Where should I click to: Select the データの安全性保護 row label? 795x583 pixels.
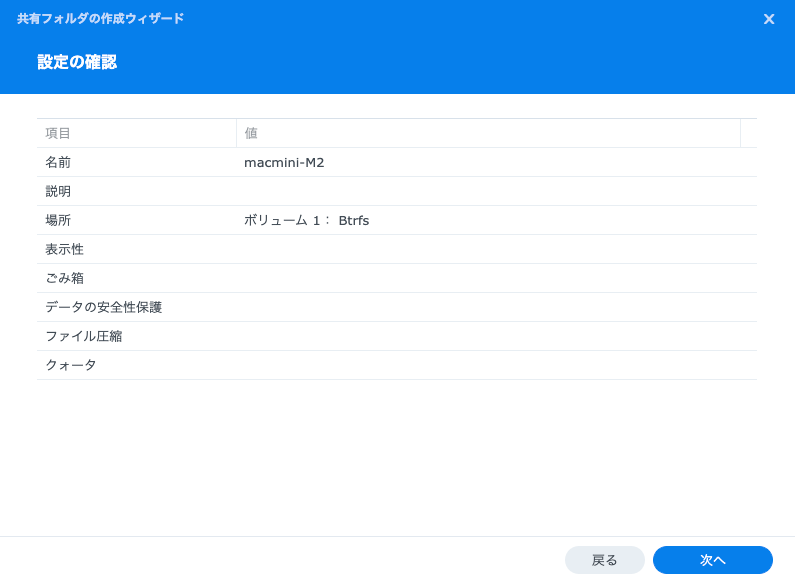[x=103, y=307]
